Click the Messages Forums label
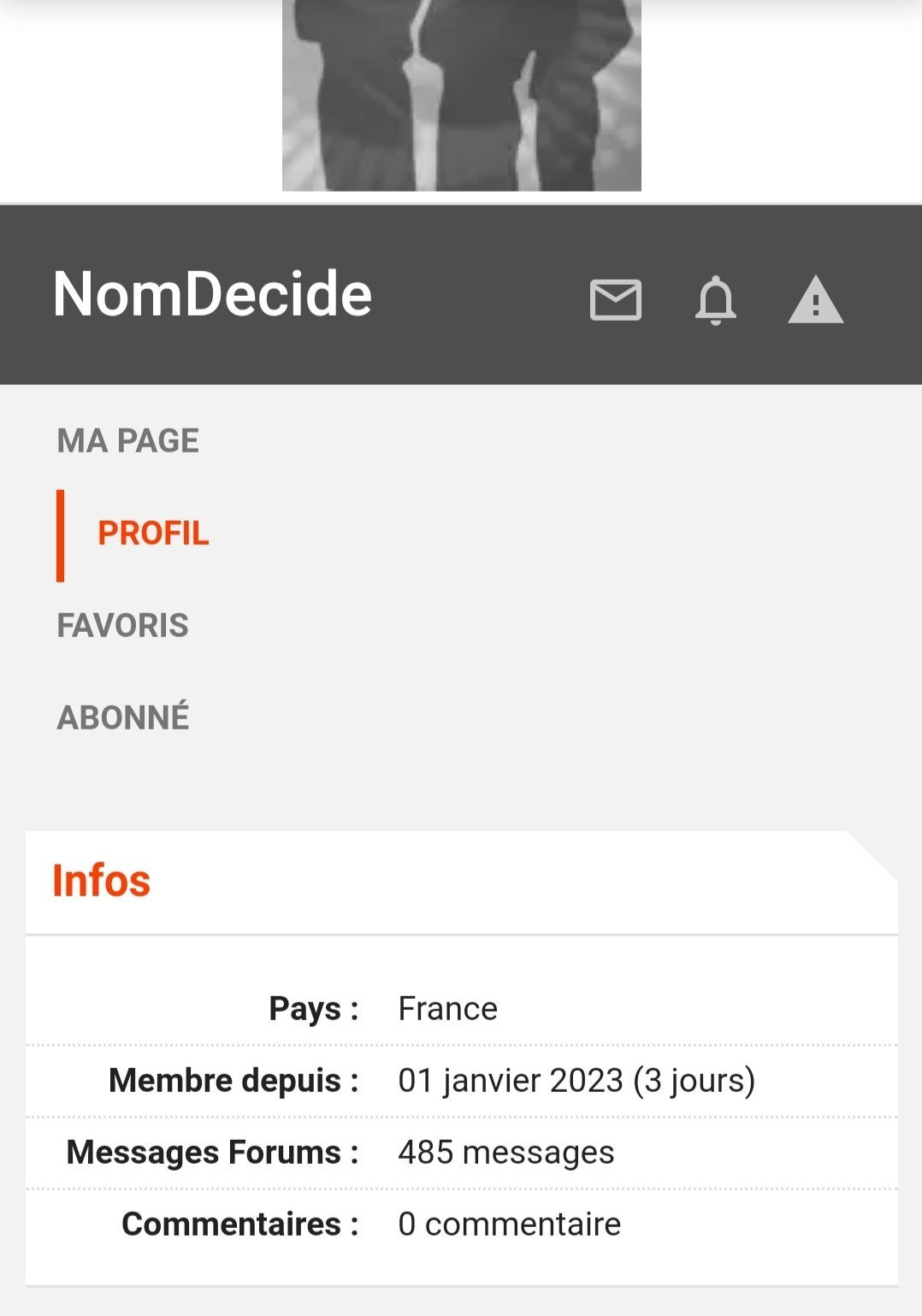 click(213, 1152)
